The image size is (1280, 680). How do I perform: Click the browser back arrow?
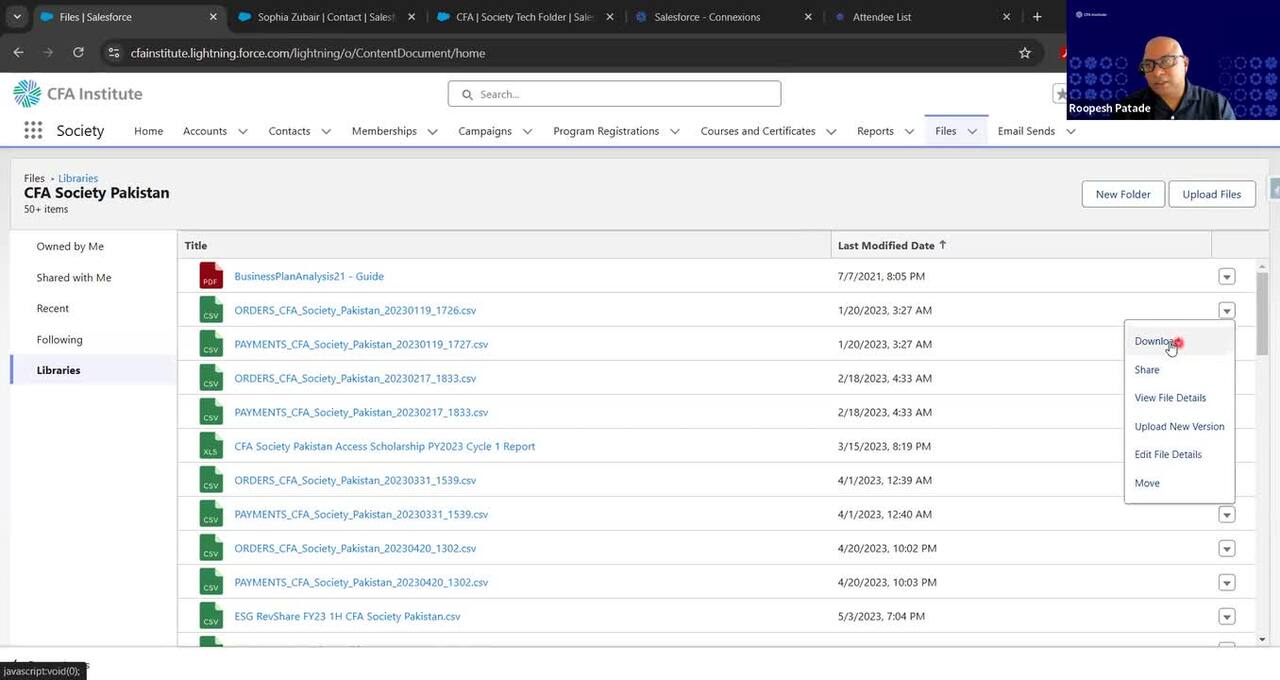click(18, 53)
